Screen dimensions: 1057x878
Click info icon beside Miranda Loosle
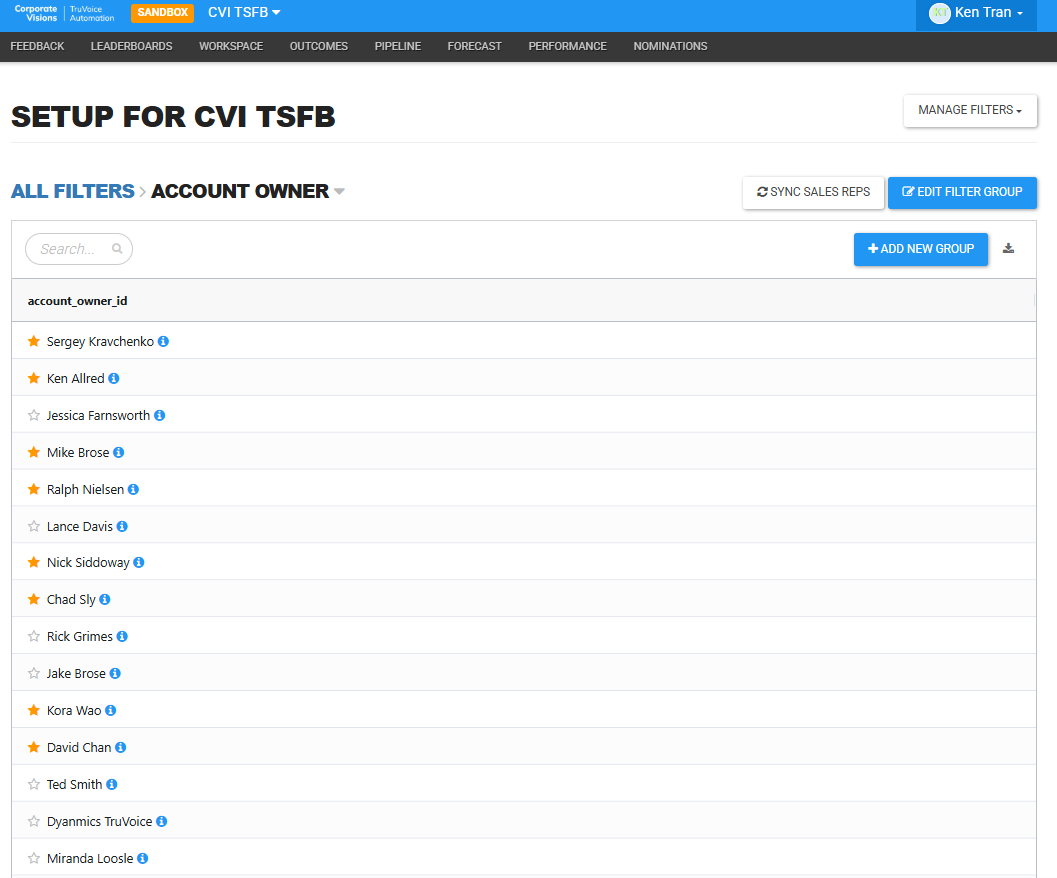(x=143, y=858)
